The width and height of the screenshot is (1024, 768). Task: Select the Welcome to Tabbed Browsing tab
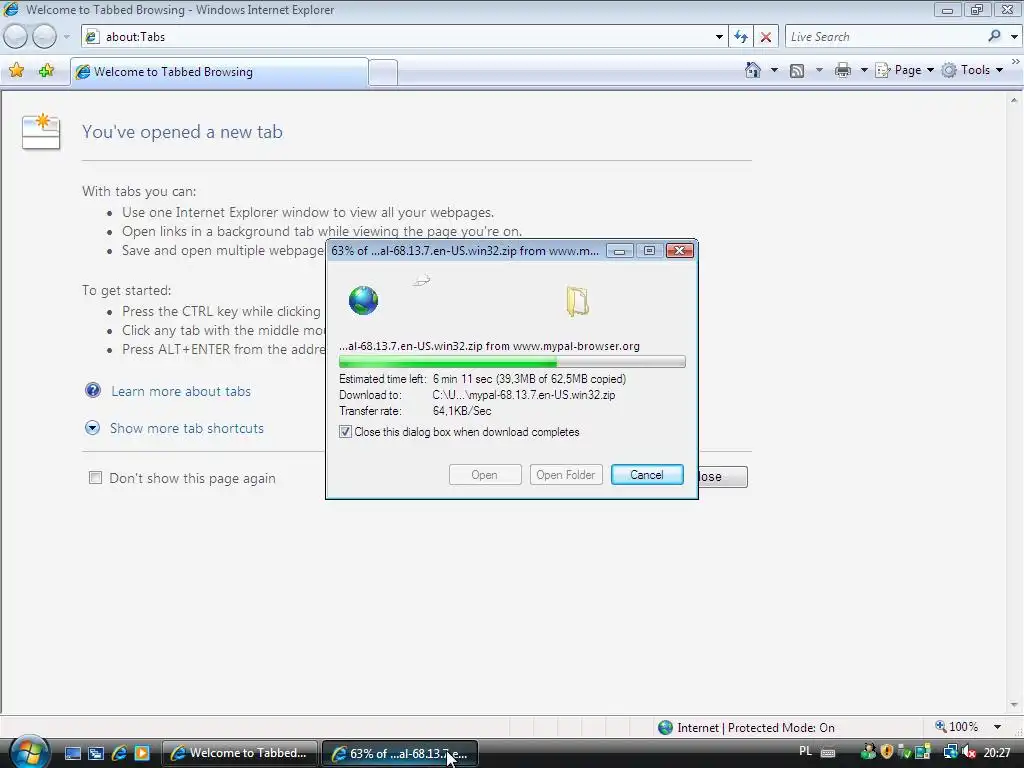(x=219, y=72)
